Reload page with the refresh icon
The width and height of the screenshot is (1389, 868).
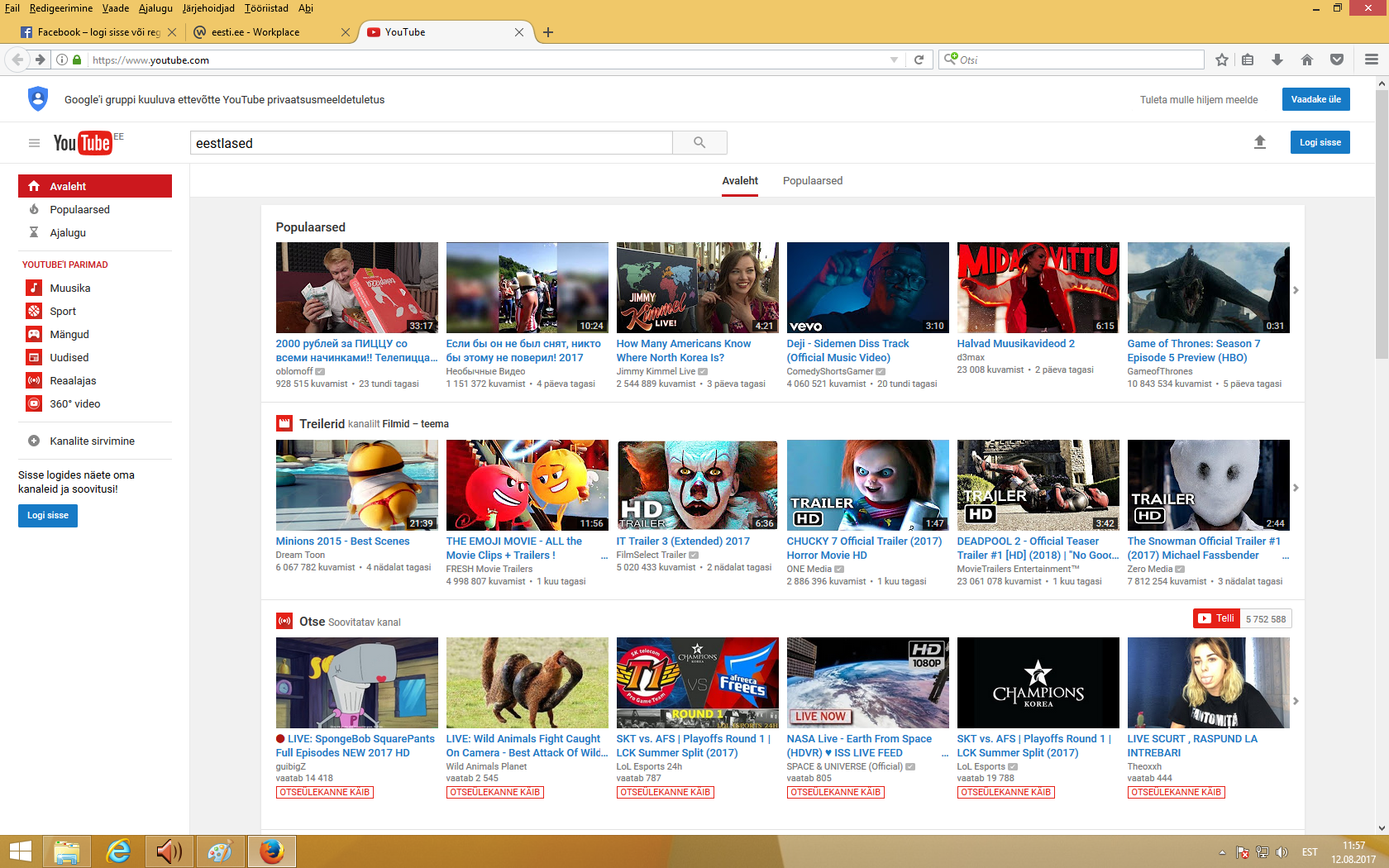(919, 60)
